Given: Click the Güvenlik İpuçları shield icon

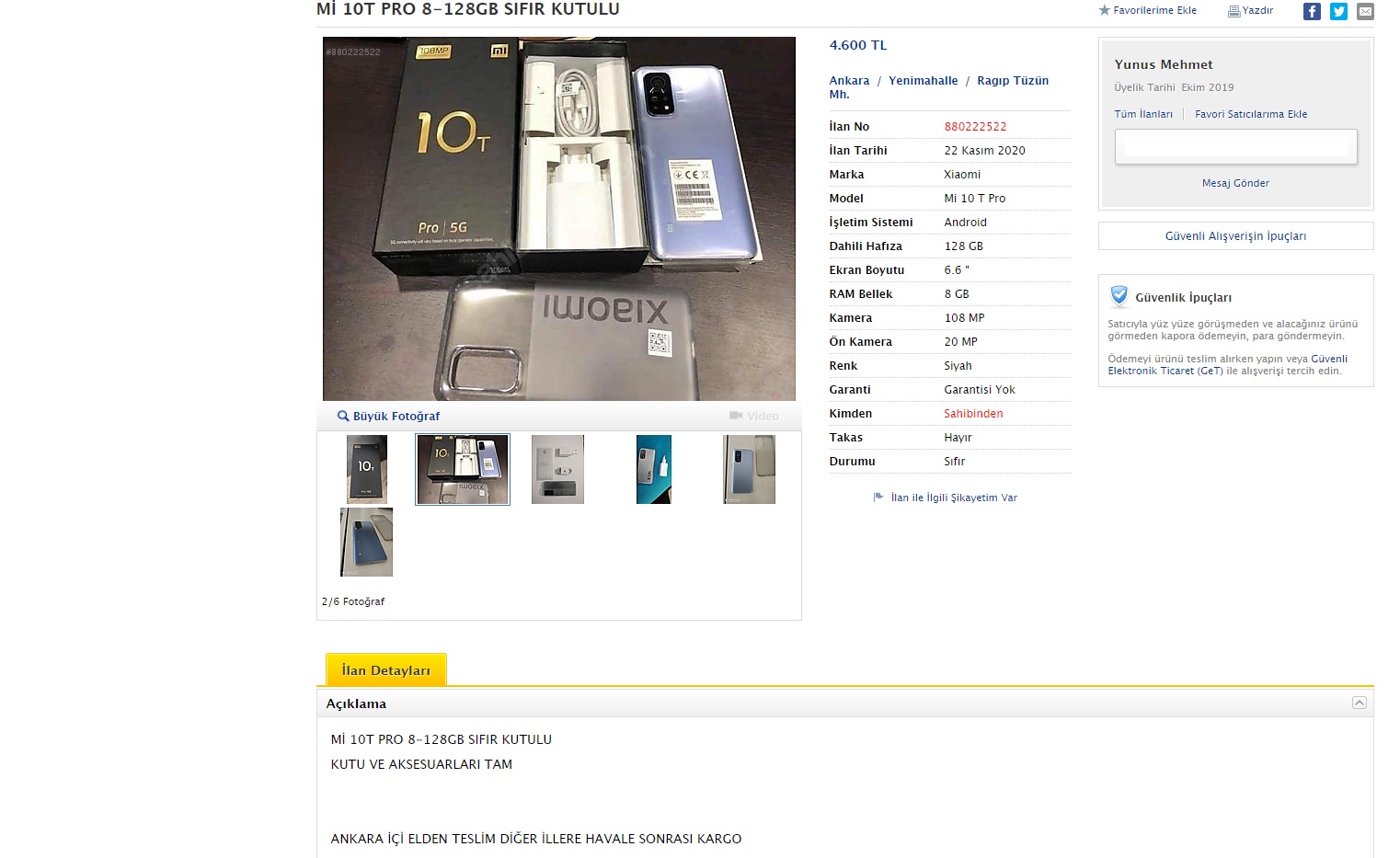Looking at the screenshot, I should (x=1119, y=296).
